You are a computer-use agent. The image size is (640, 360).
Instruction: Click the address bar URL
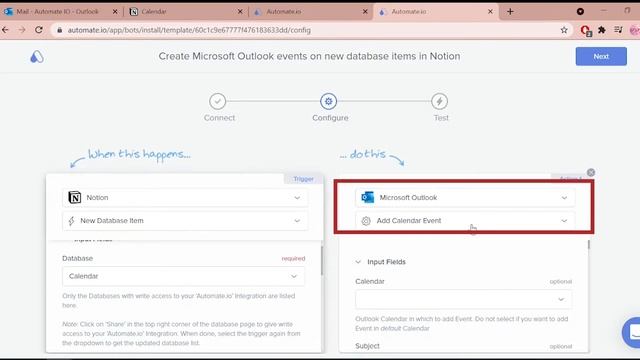point(189,30)
